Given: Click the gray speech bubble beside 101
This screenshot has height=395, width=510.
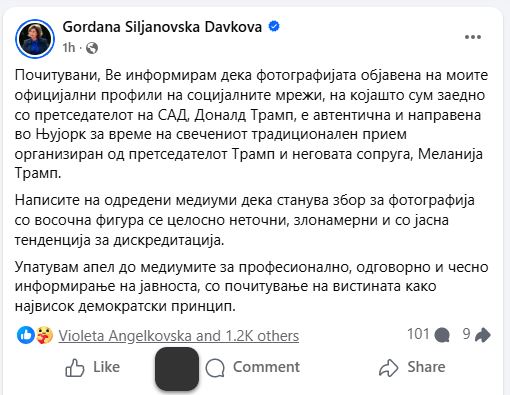Looking at the screenshot, I should pyautogui.click(x=442, y=335).
